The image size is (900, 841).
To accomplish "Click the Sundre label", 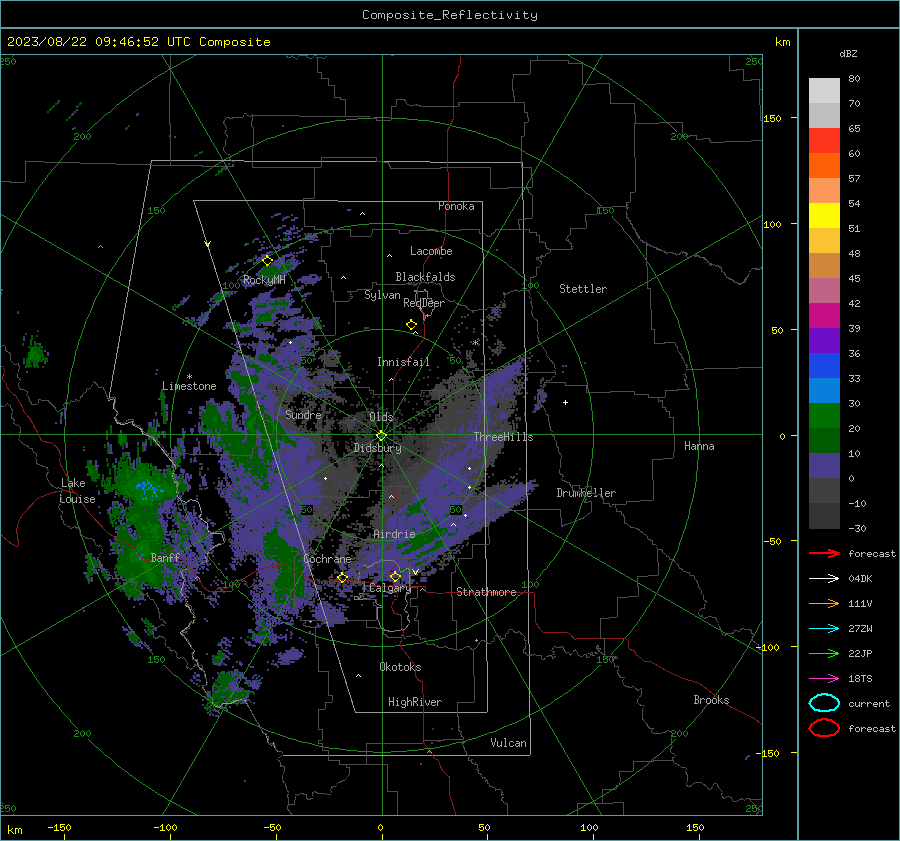I will 303,414.
